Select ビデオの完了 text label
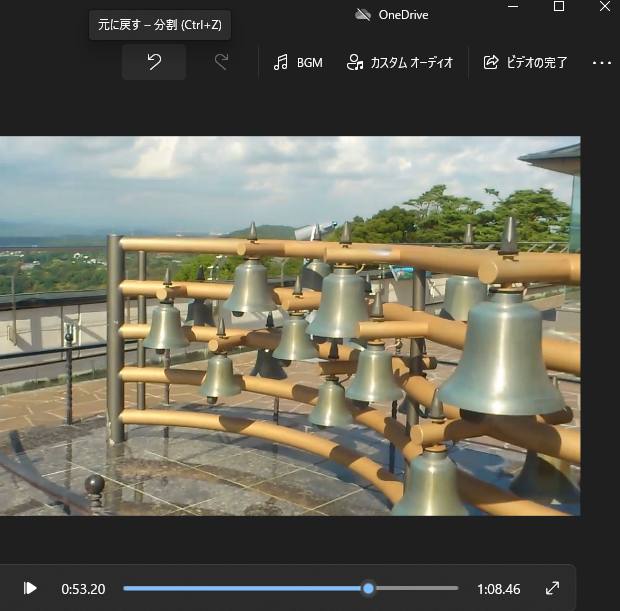Image resolution: width=620 pixels, height=611 pixels. pyautogui.click(x=537, y=62)
